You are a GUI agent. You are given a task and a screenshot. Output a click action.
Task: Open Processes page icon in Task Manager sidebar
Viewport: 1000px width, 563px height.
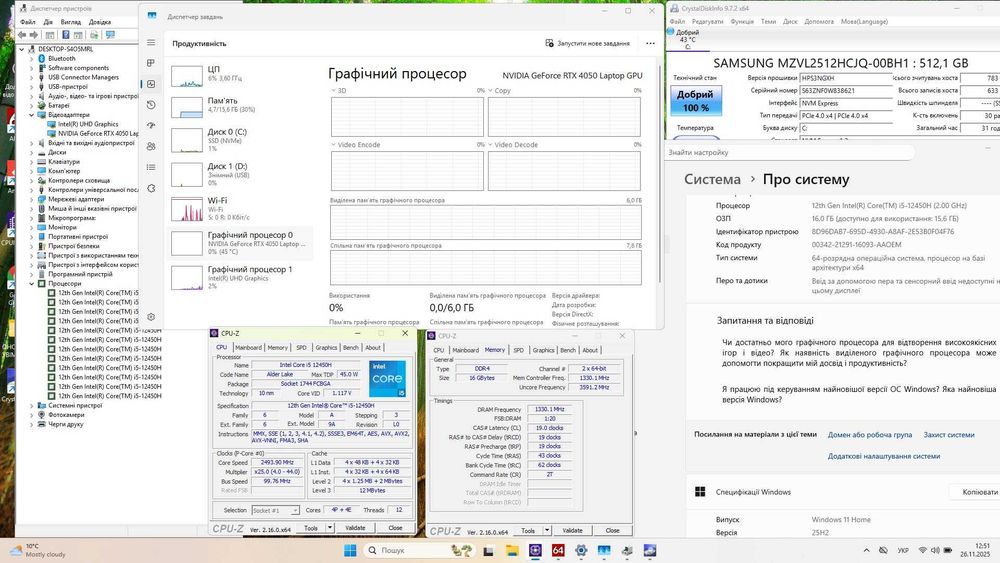(x=151, y=63)
